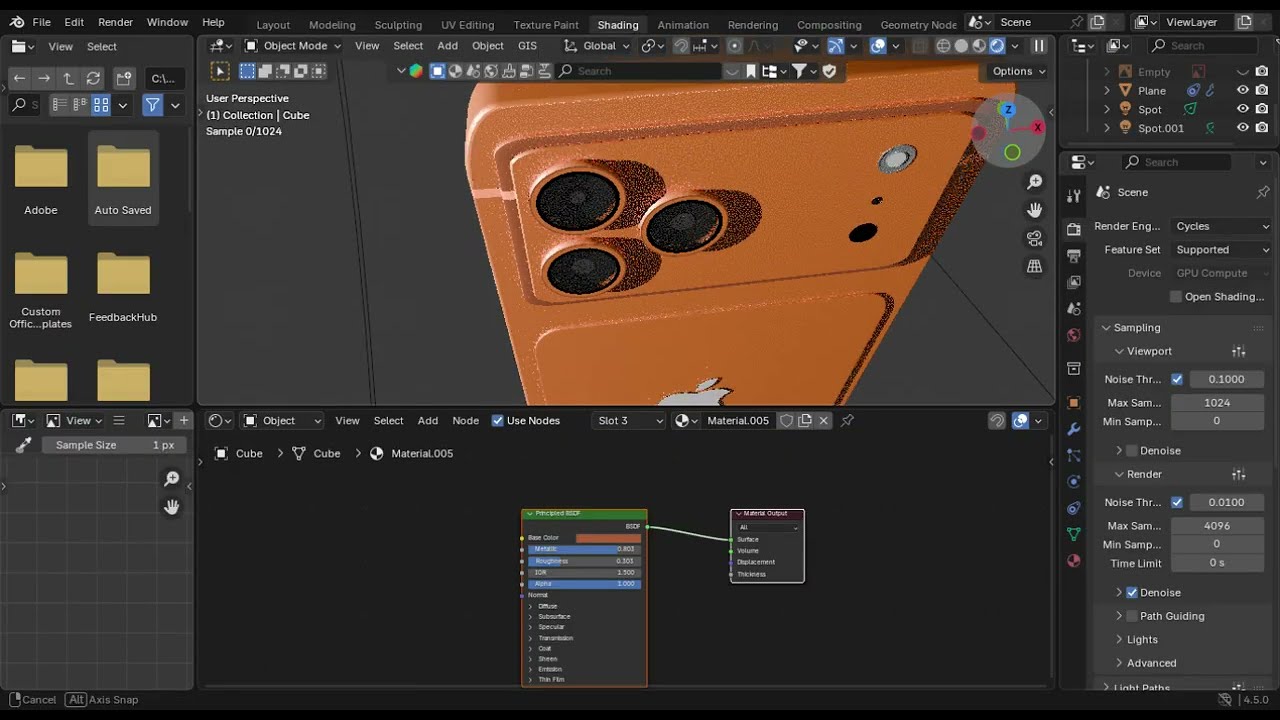Pin the Scene properties panel
Viewport: 1280px width, 720px height.
click(1263, 192)
